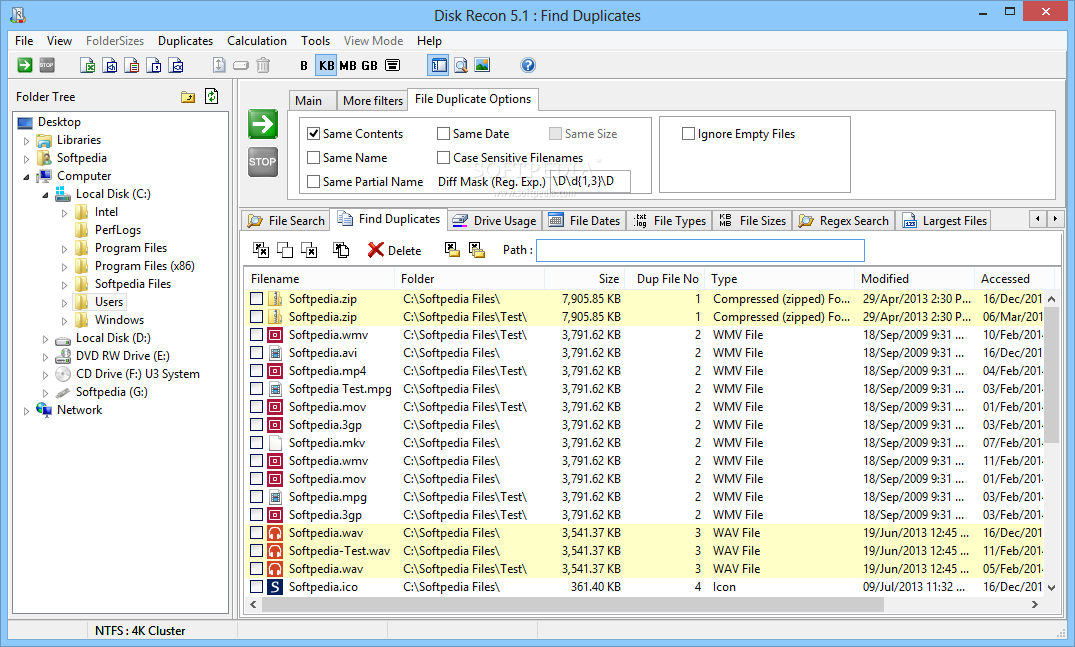Image resolution: width=1075 pixels, height=647 pixels.
Task: Click the list view icon after GB
Action: pyautogui.click(x=393, y=65)
